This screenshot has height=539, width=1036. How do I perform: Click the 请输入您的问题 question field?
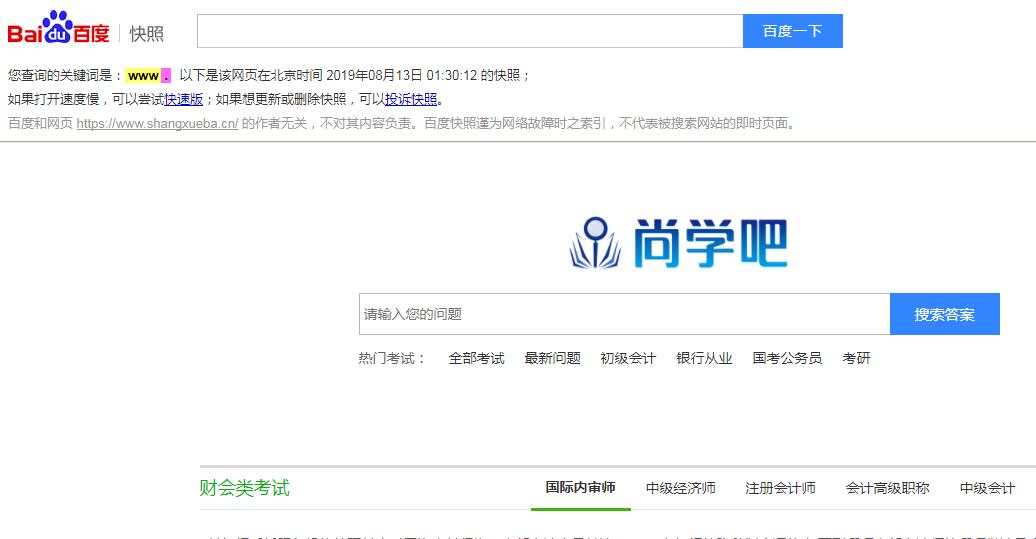click(624, 314)
